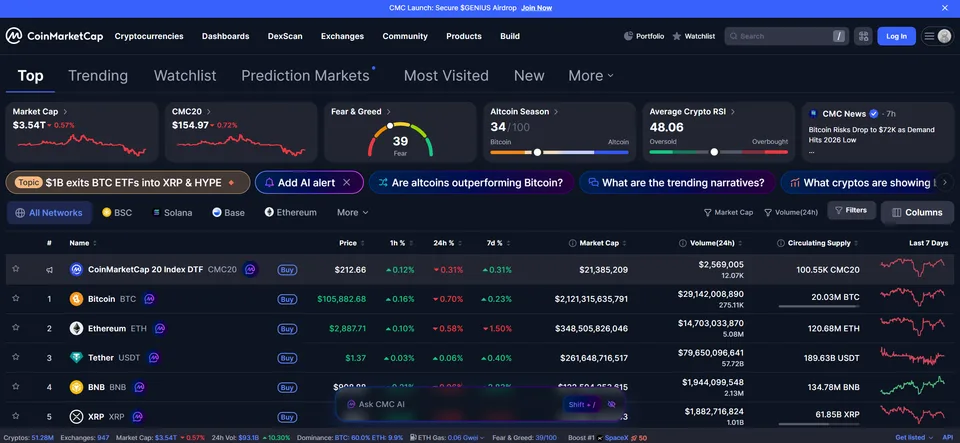
Task: Click the Altcoin Season slider indicator
Action: [537, 152]
